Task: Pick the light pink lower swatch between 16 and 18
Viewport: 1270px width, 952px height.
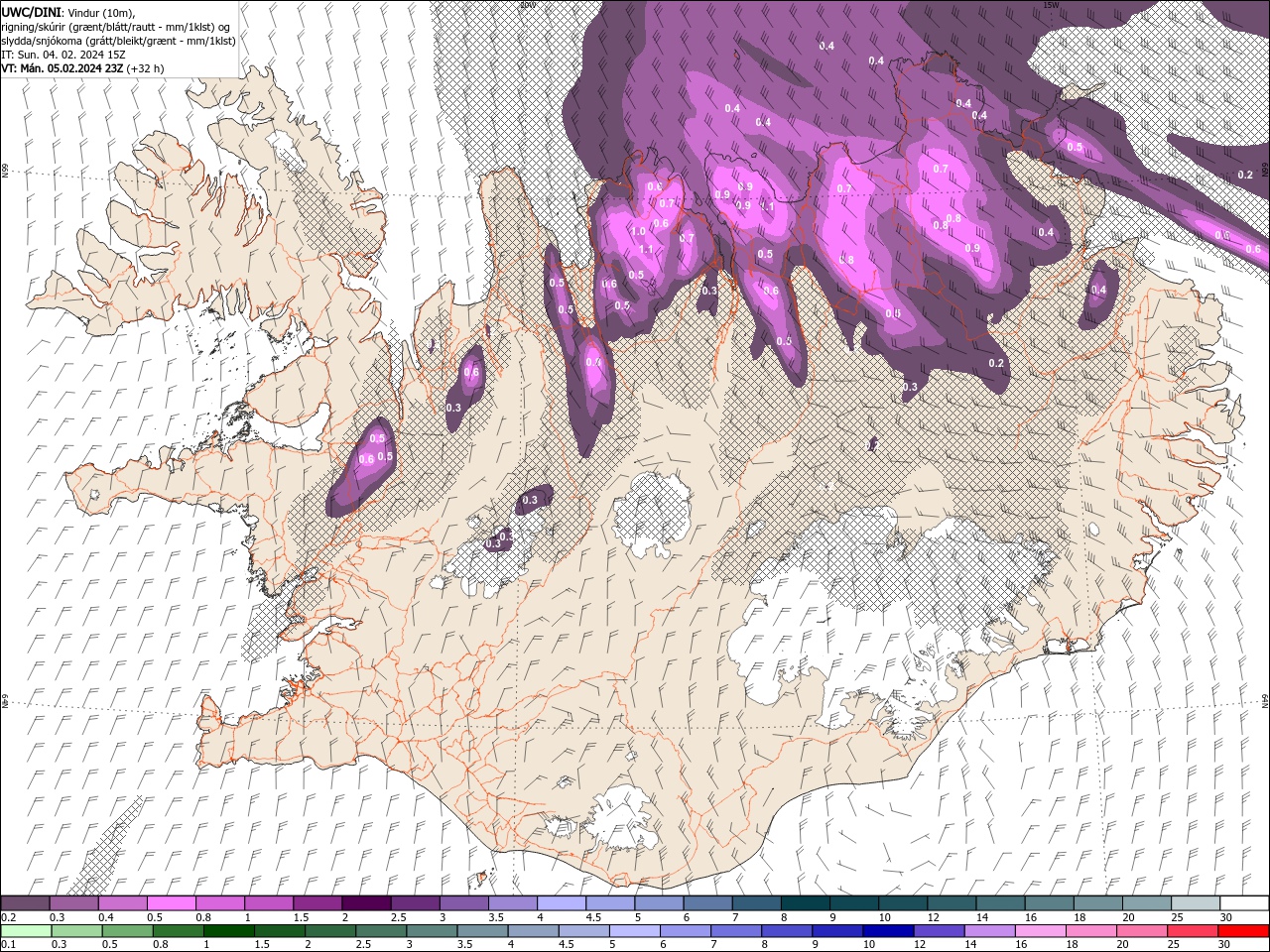Action: click(1041, 931)
